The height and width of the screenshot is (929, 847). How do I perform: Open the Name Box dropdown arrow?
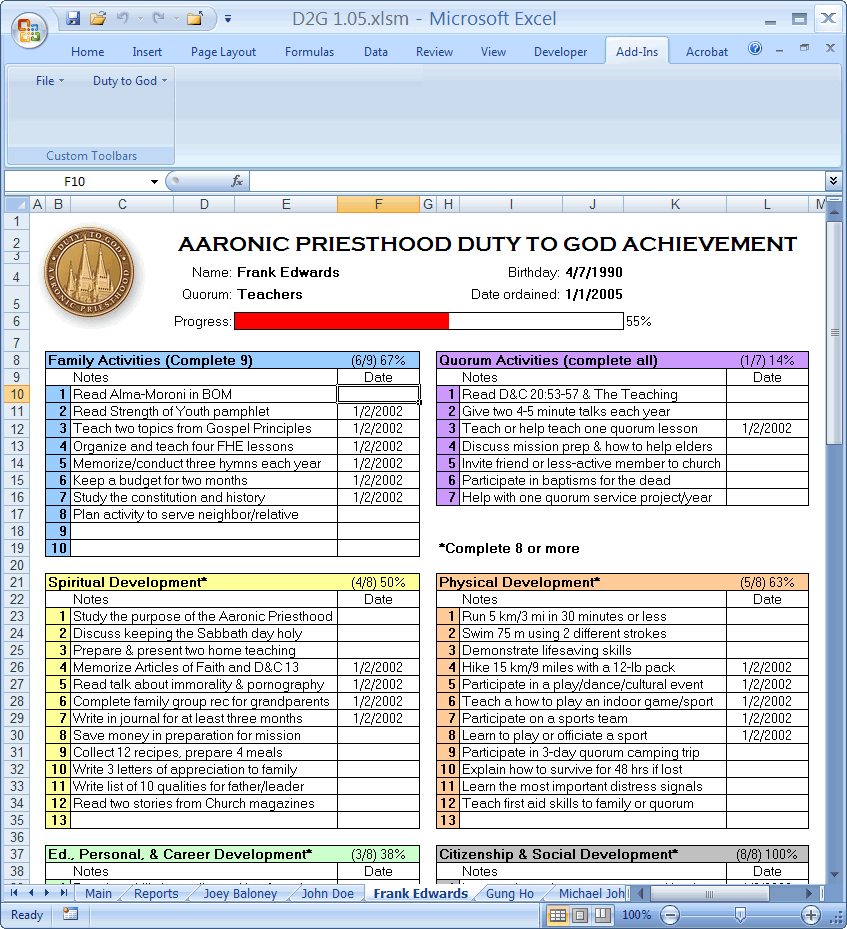pyautogui.click(x=154, y=181)
